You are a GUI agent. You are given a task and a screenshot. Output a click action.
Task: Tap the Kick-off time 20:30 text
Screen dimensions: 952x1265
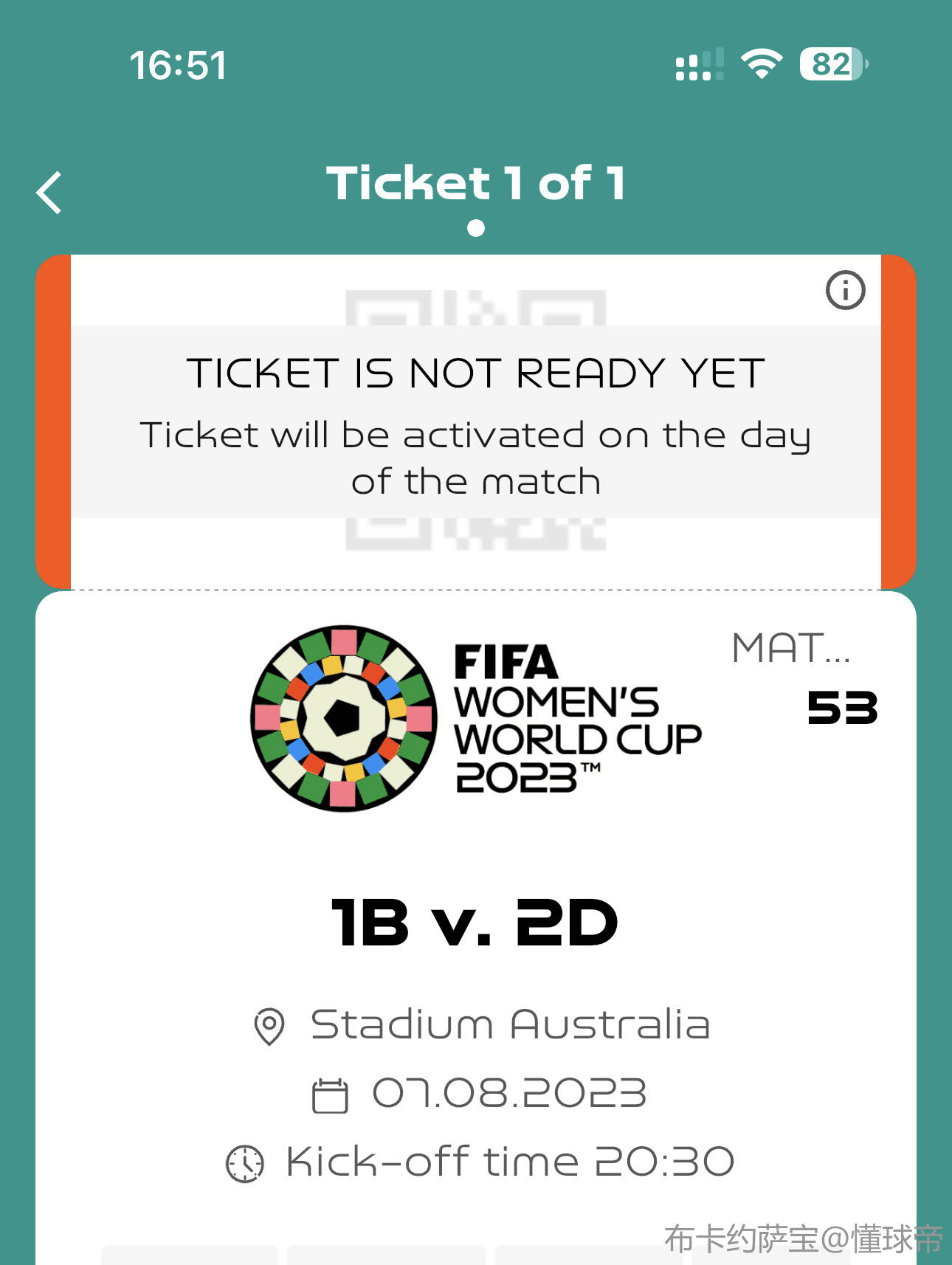point(510,1162)
